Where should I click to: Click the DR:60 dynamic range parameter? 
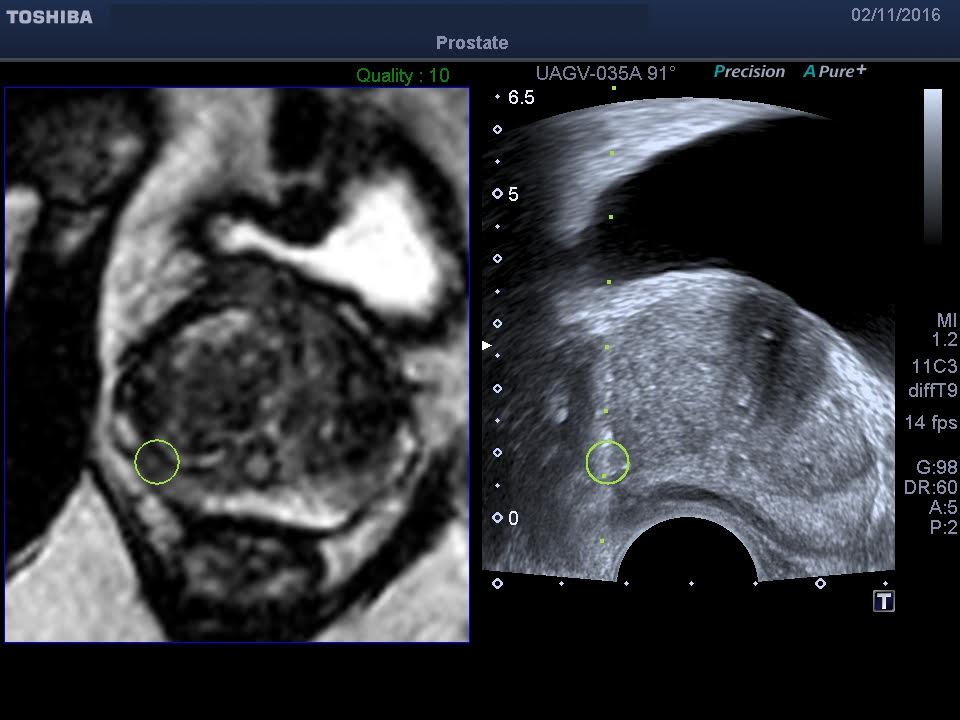point(936,488)
